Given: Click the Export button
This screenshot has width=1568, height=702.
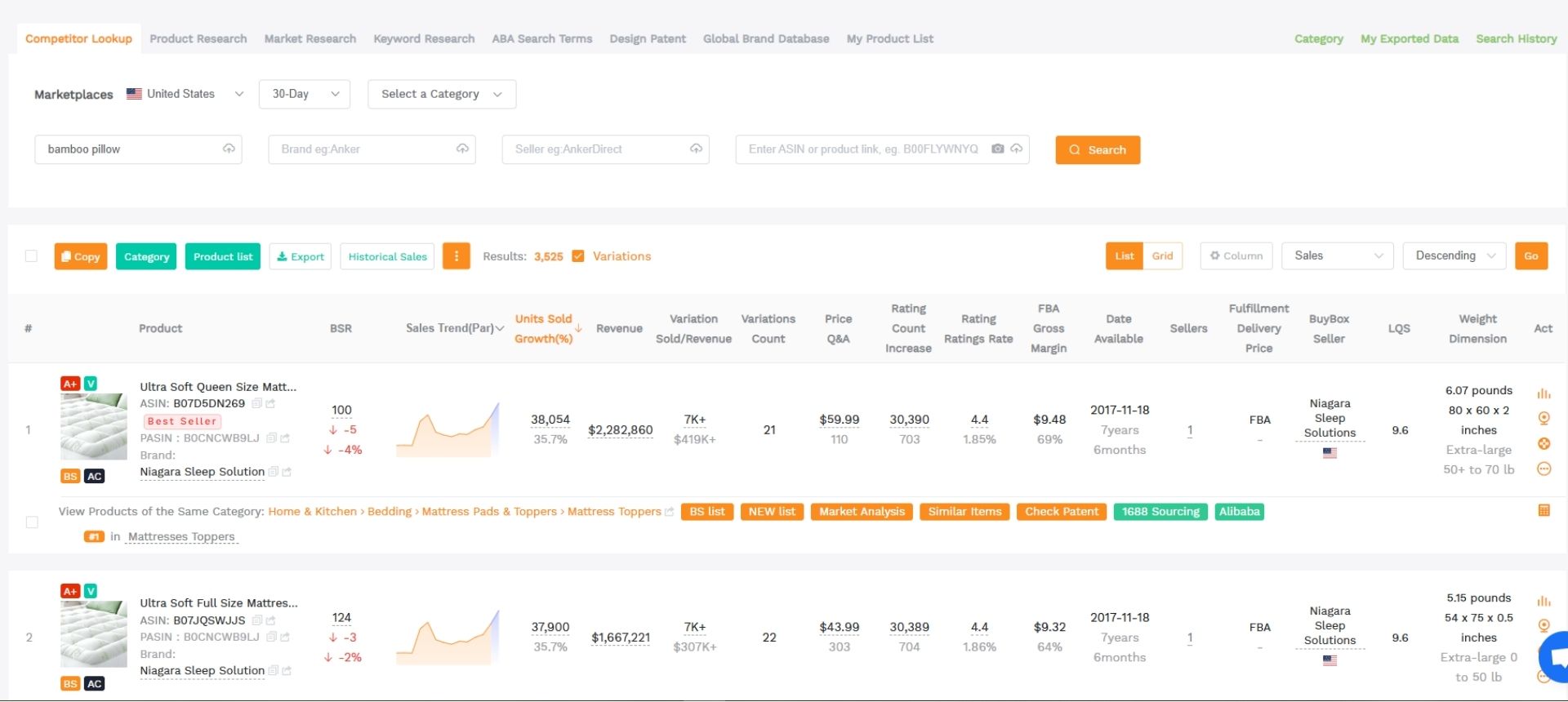Looking at the screenshot, I should point(301,256).
